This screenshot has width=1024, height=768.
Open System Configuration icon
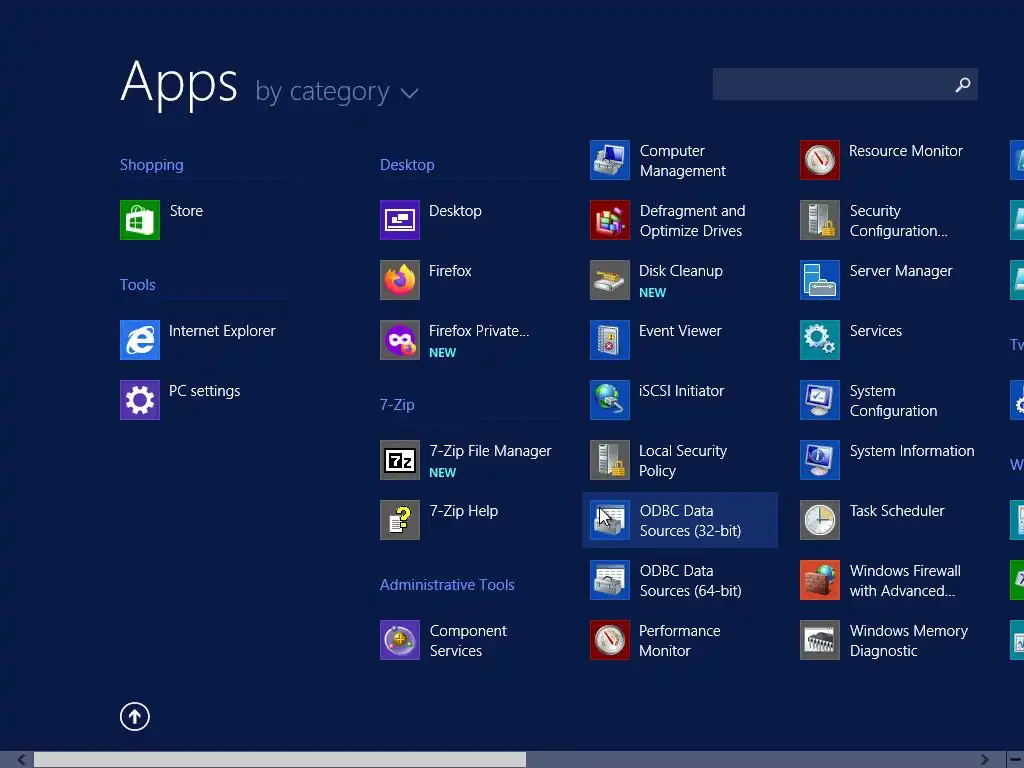coord(820,400)
